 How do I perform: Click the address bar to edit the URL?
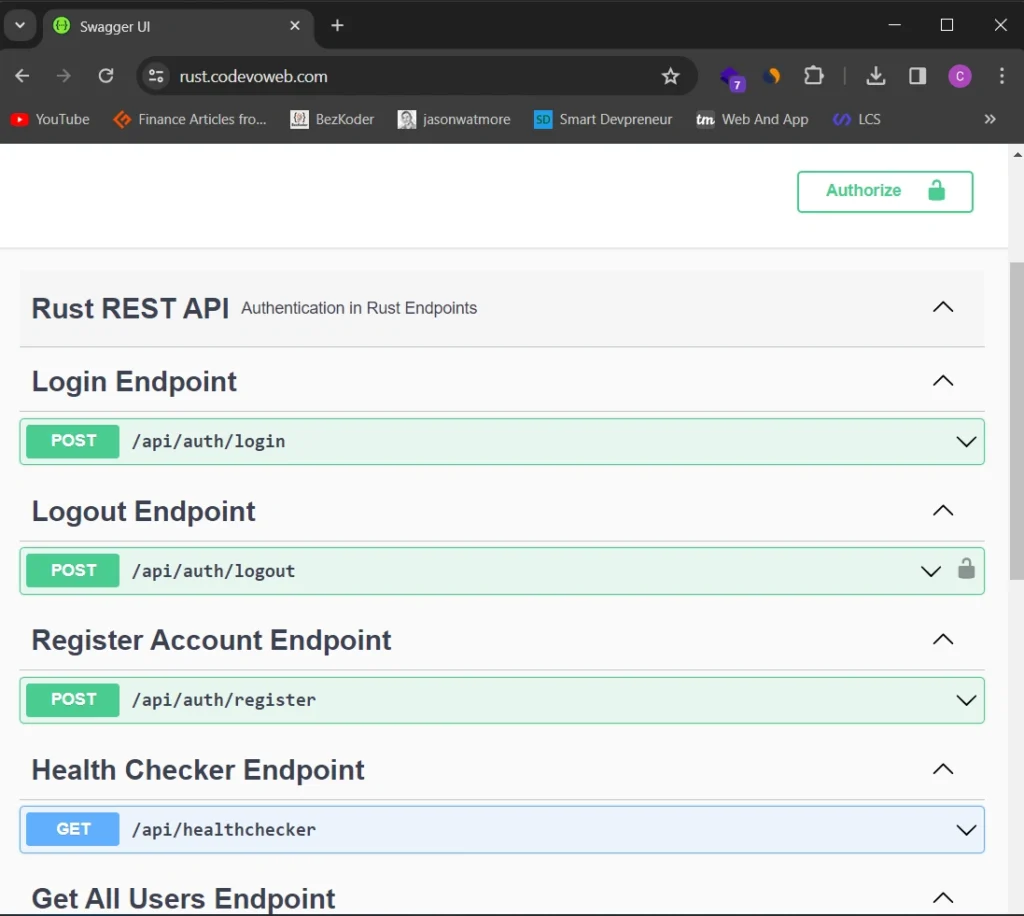coord(400,76)
